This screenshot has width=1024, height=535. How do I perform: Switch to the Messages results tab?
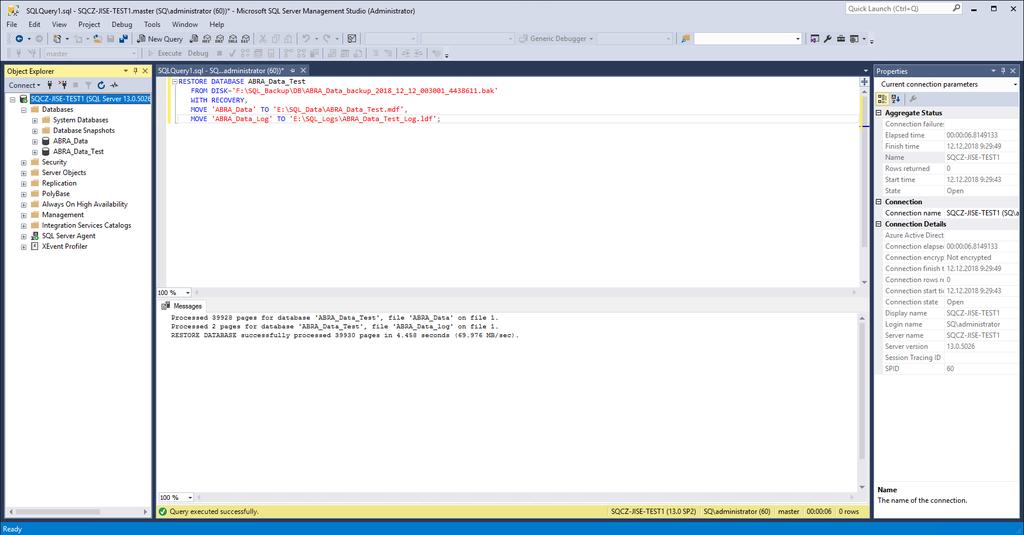coord(182,306)
